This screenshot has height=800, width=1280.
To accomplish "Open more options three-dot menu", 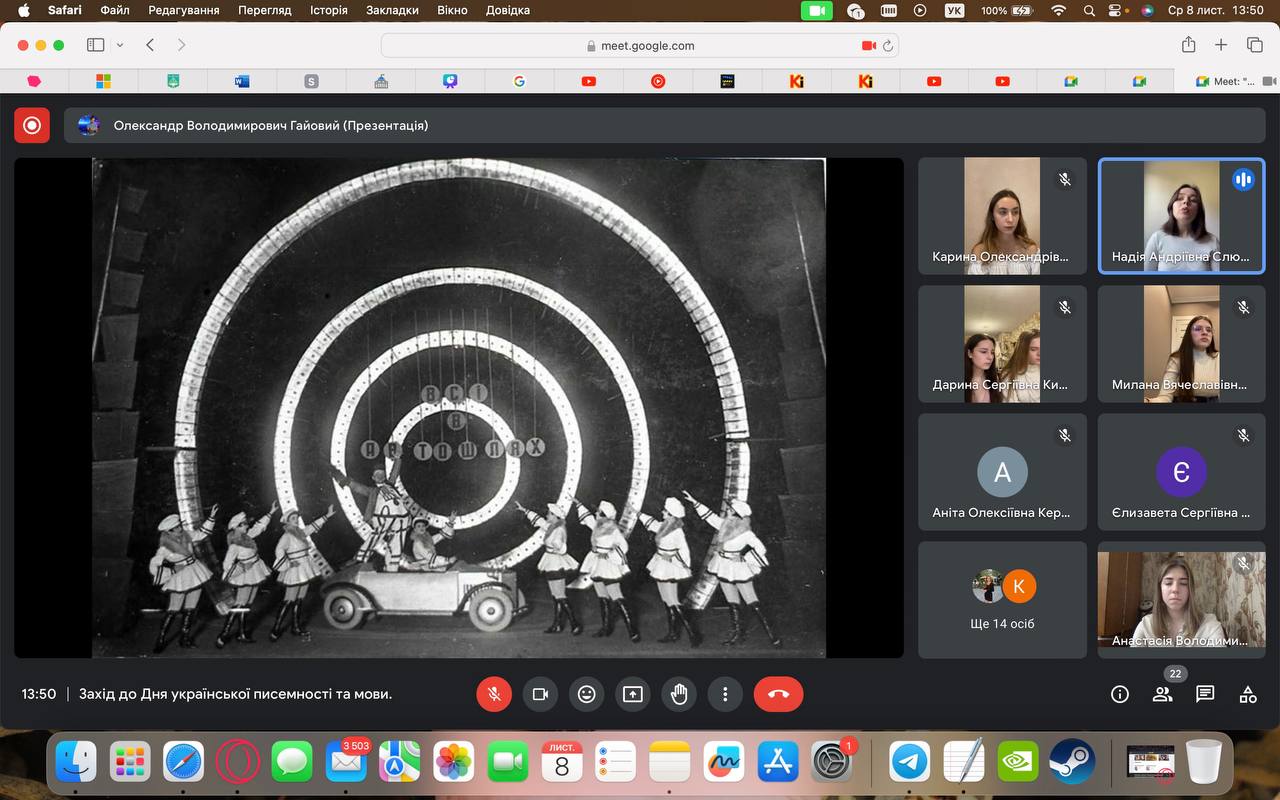I will [725, 694].
